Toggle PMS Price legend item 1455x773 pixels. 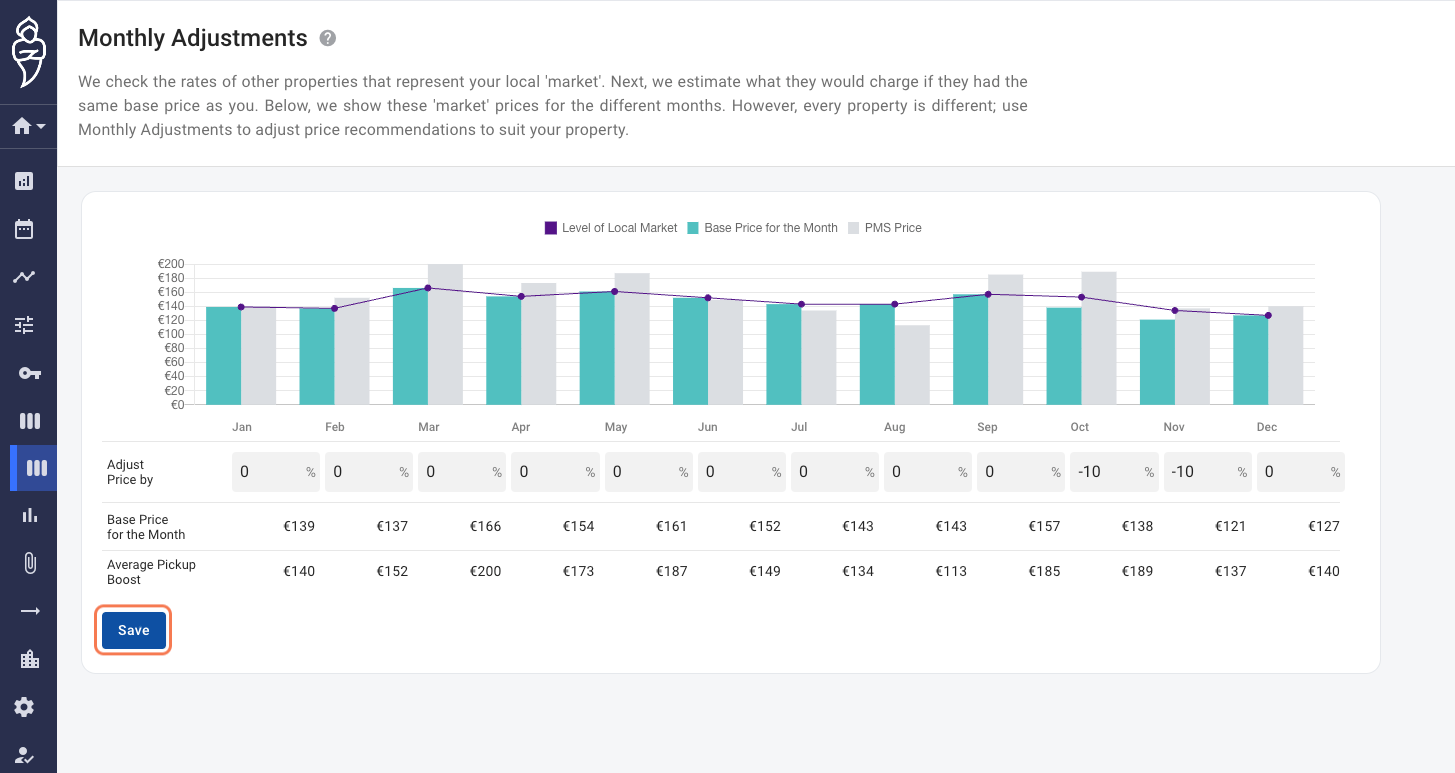[x=884, y=228]
